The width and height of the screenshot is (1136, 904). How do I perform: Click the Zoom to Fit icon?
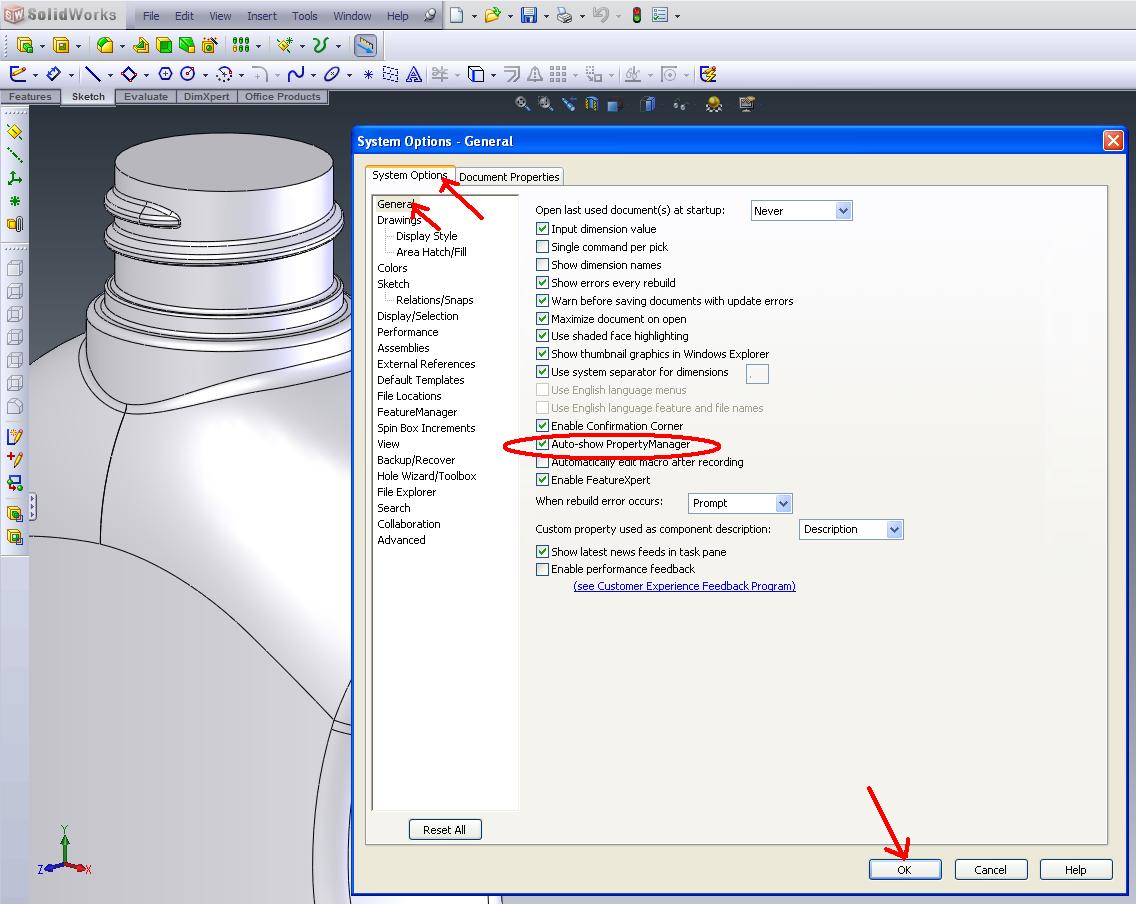pos(521,103)
